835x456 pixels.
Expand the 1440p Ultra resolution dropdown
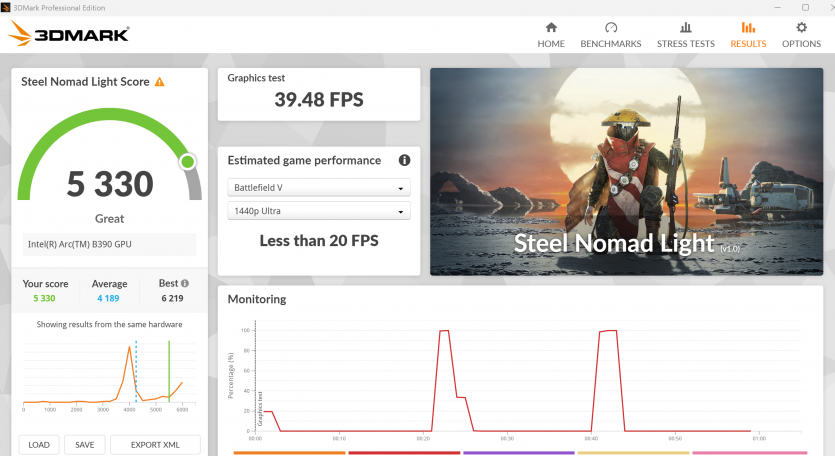click(x=319, y=211)
